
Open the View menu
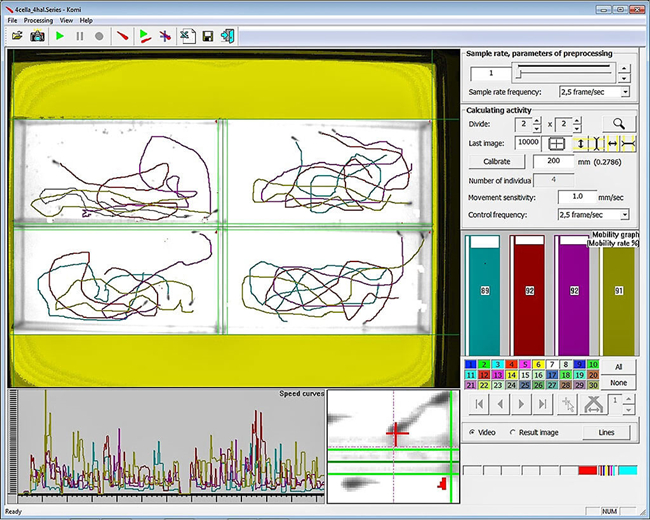(66, 20)
